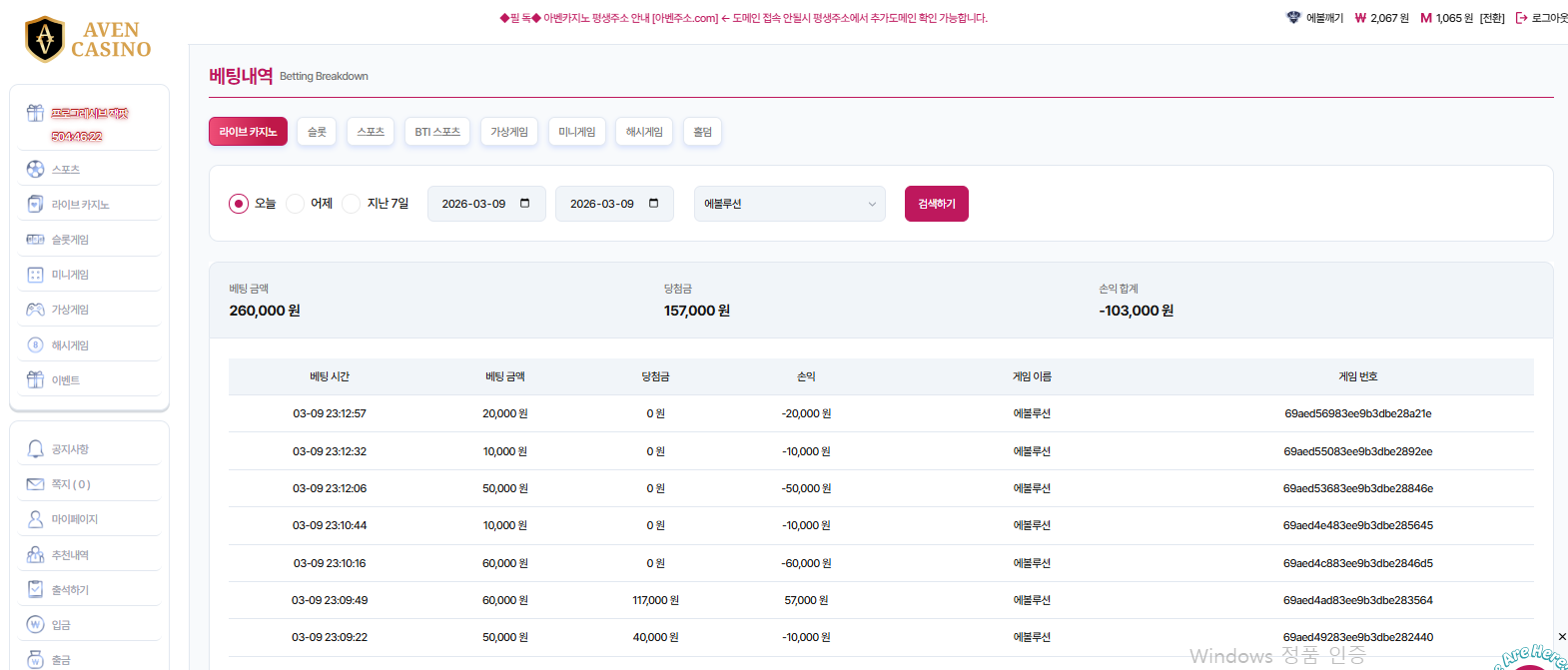Open 마이페이지 in the sidebar
Screen dimensions: 1568x670
(75, 519)
